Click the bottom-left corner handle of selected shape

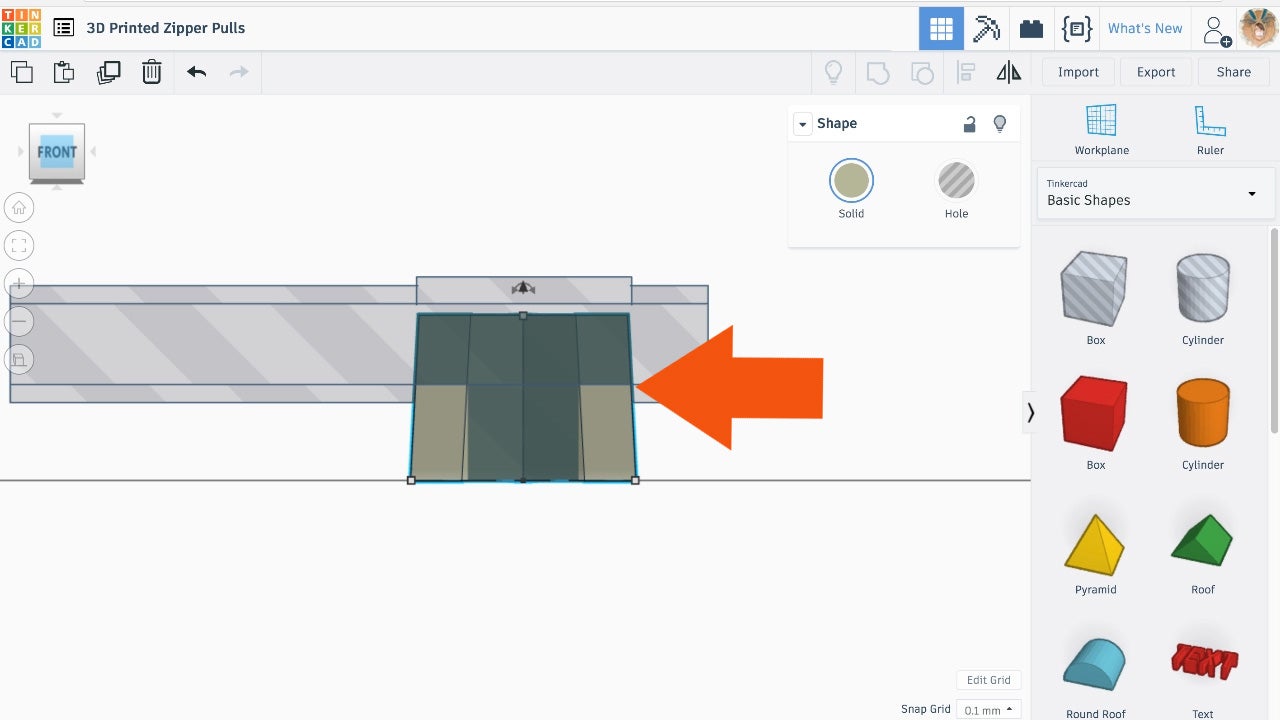coord(411,480)
